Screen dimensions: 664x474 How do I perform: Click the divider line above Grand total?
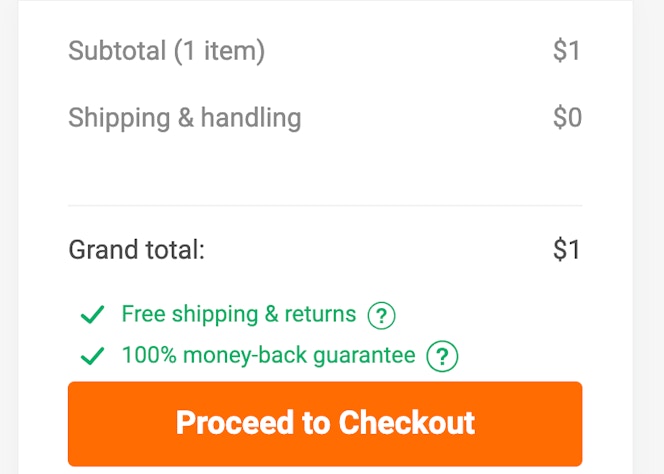[325, 205]
